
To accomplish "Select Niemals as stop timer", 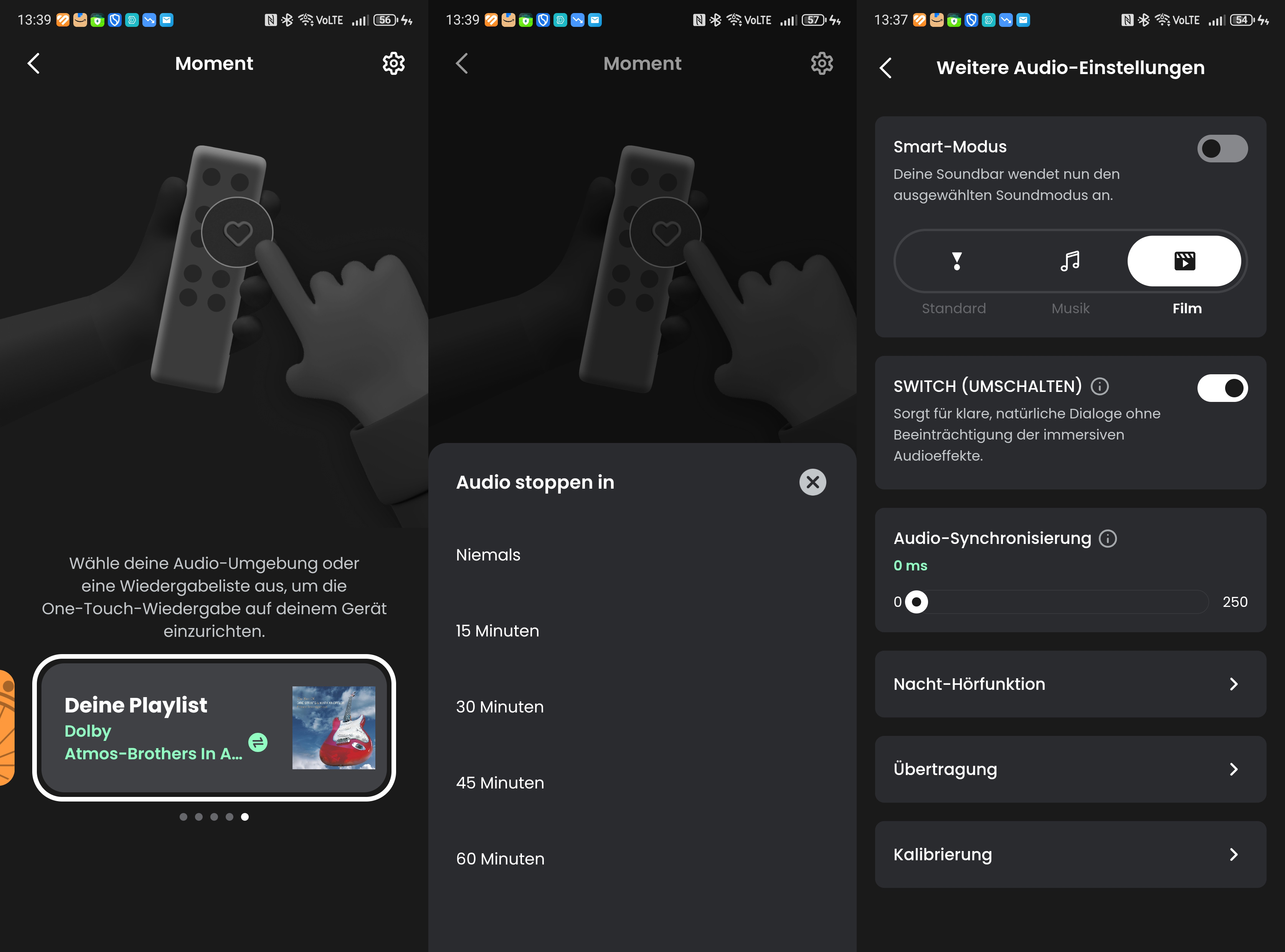I will 488,555.
